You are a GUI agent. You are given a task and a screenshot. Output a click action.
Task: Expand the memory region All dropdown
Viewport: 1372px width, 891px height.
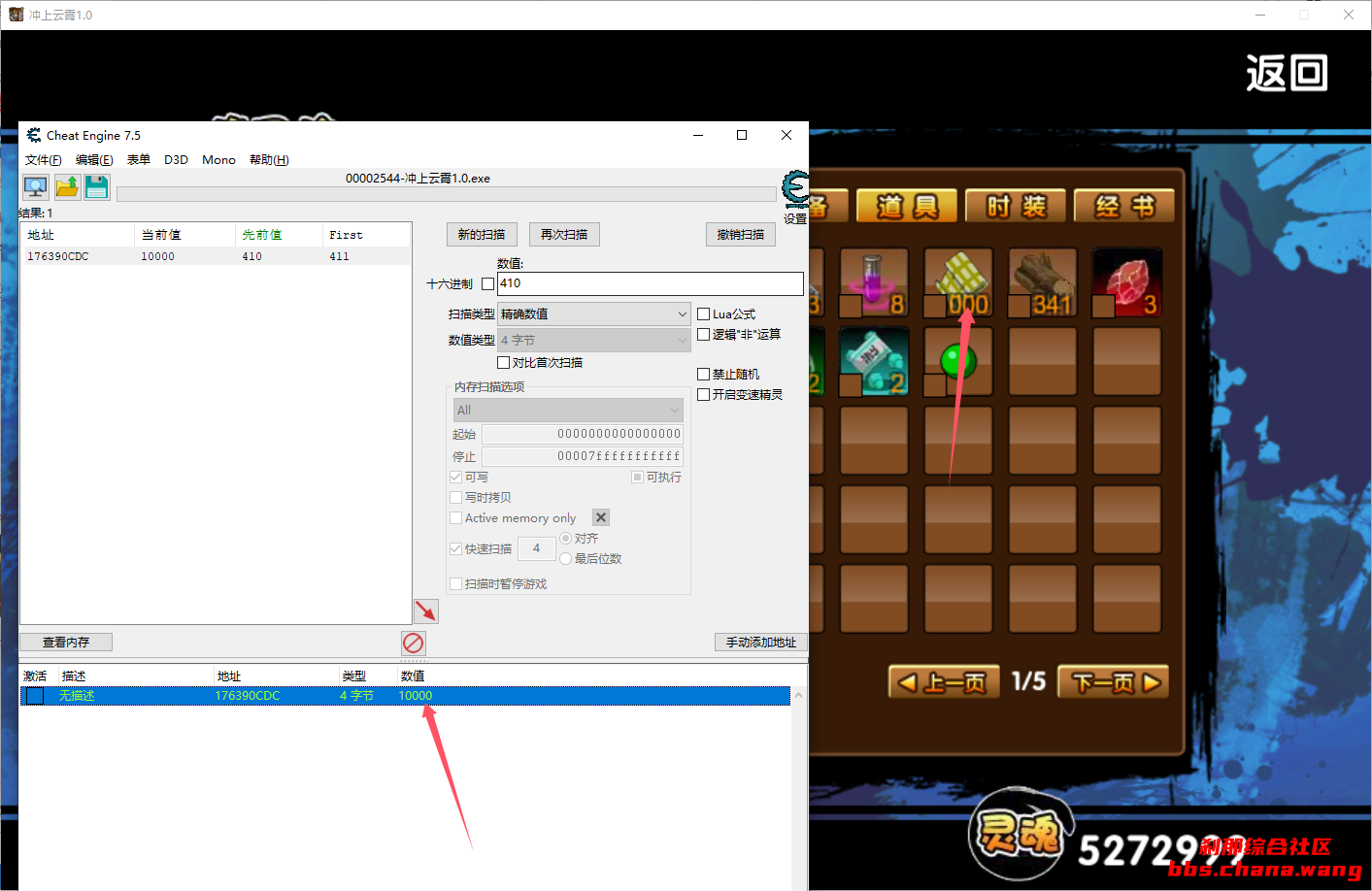click(x=568, y=411)
